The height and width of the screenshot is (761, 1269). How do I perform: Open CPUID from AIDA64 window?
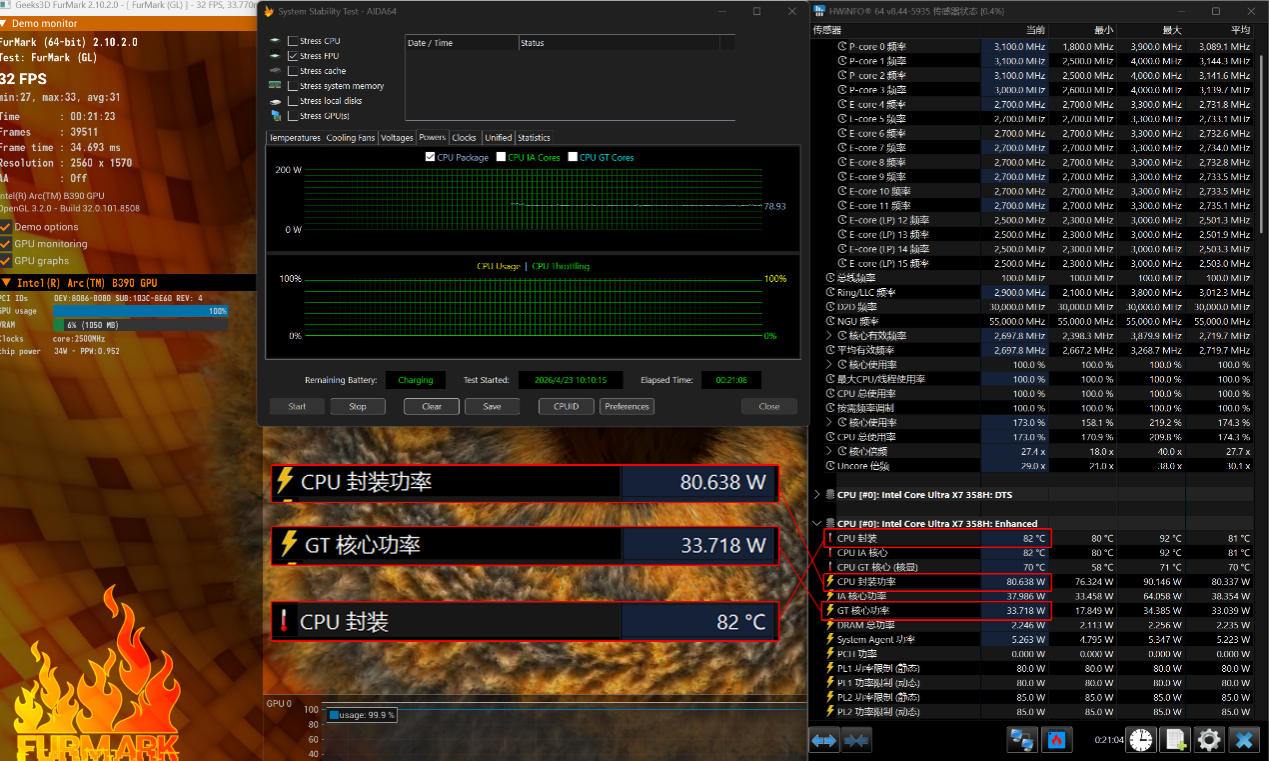pyautogui.click(x=566, y=406)
